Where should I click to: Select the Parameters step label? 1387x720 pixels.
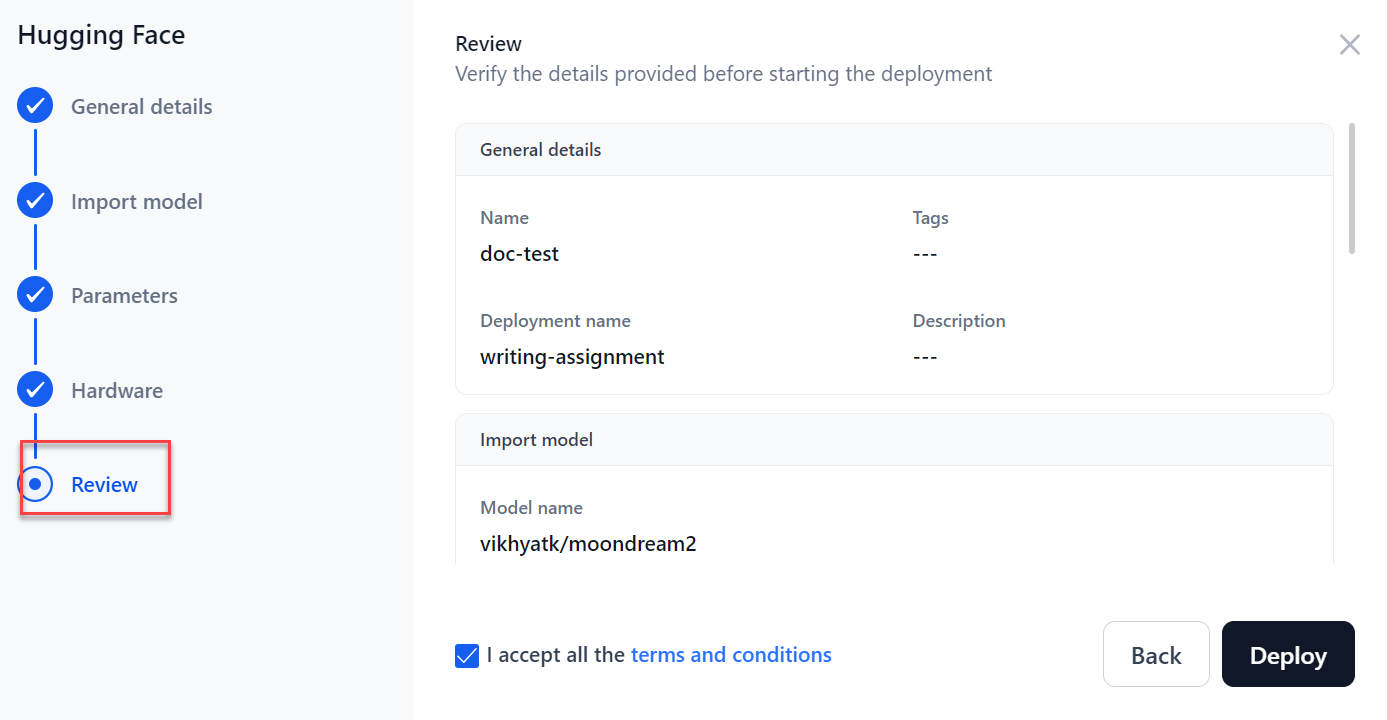point(124,296)
